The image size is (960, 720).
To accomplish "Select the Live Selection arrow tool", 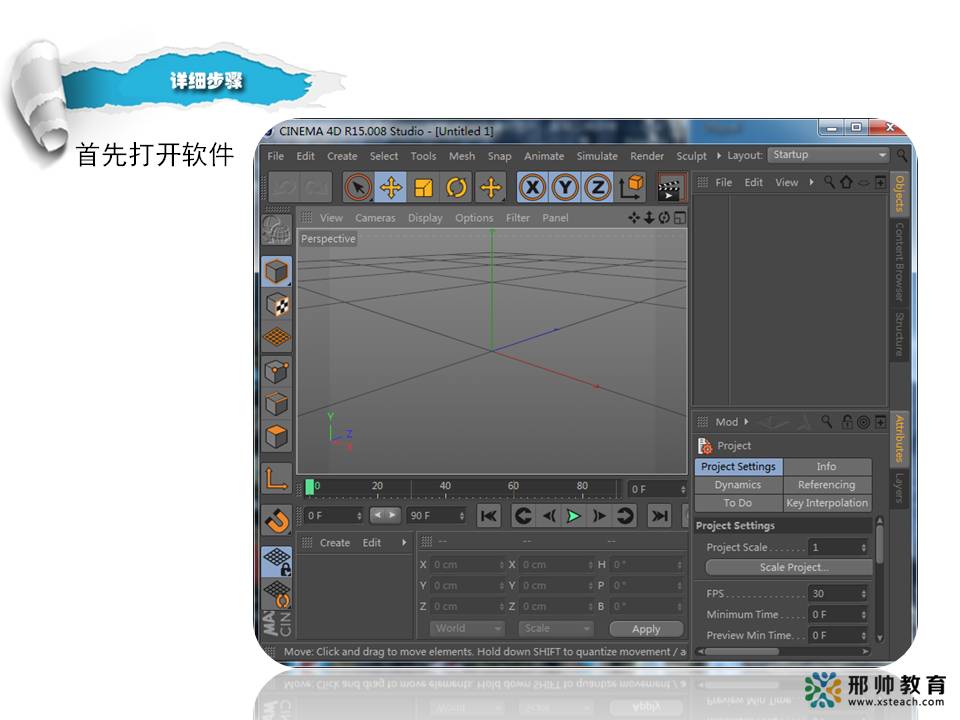I will [x=358, y=187].
